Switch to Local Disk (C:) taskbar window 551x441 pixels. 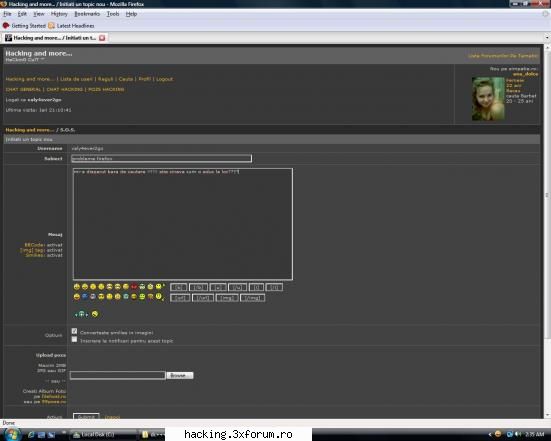coord(104,435)
